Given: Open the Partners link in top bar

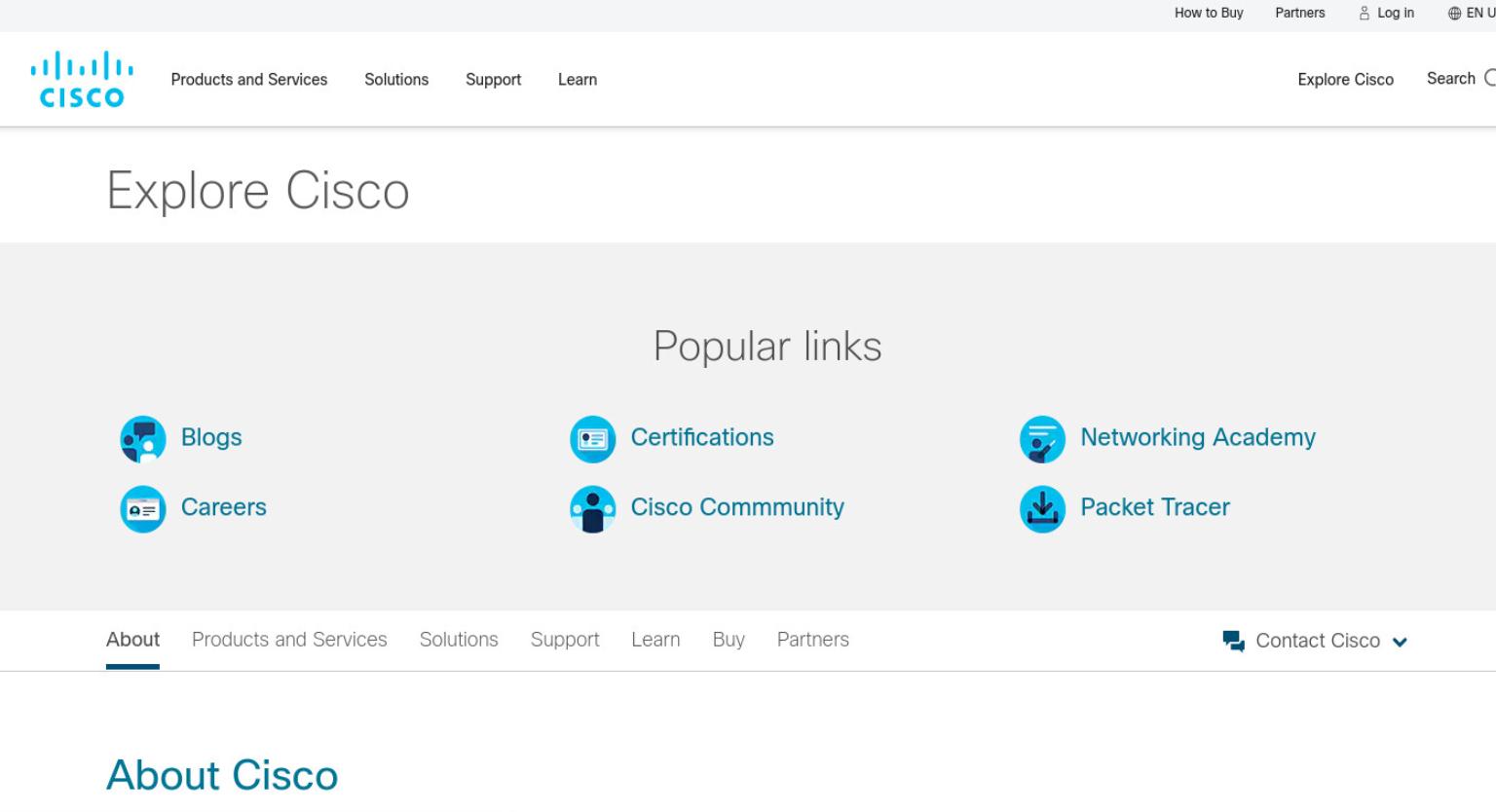Looking at the screenshot, I should [x=1300, y=13].
